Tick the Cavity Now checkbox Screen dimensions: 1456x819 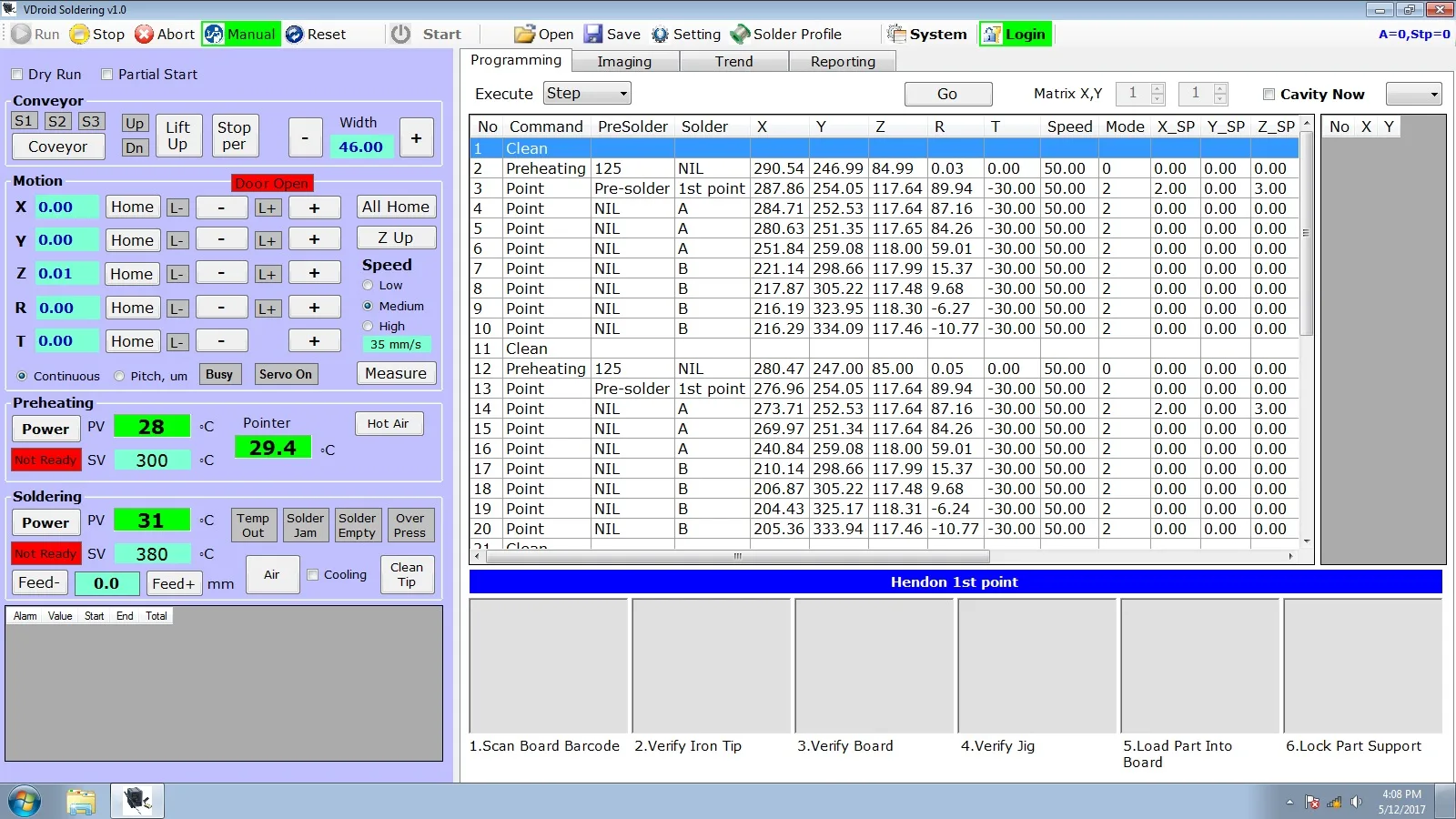(1269, 94)
